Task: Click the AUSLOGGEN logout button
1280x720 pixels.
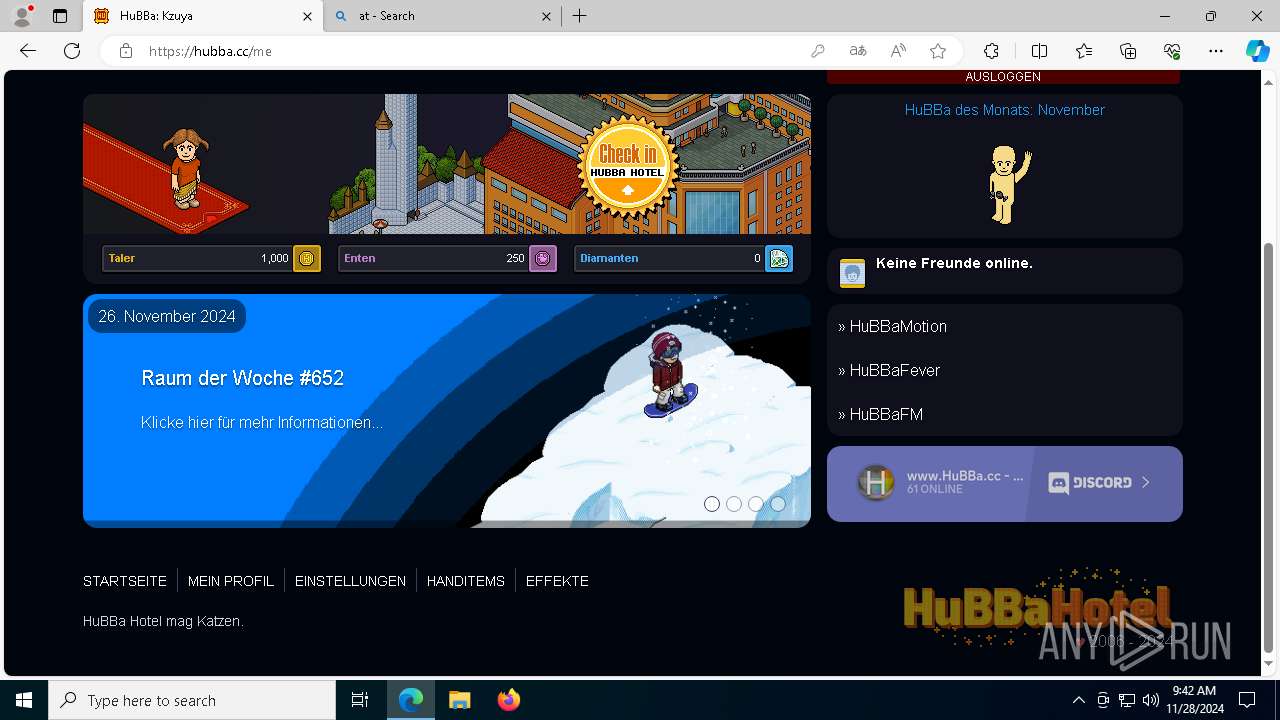Action: 1003,77
